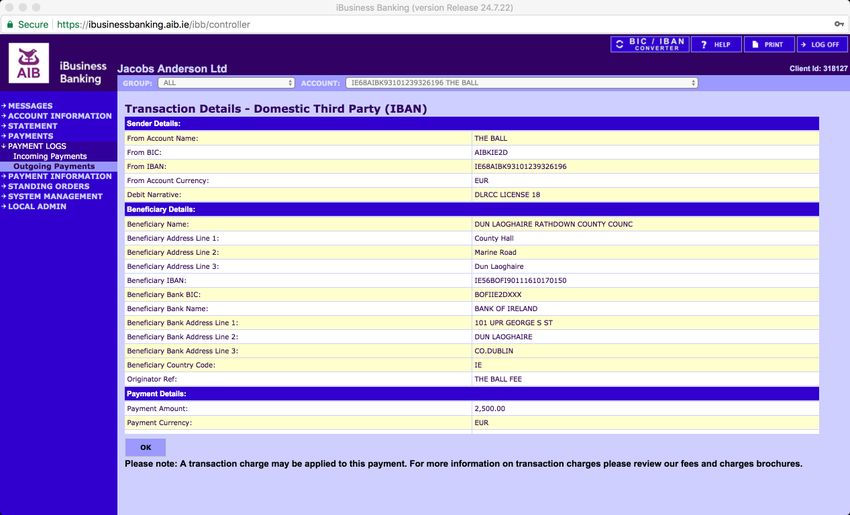Open Standing Orders menu
850x515 pixels.
49,186
